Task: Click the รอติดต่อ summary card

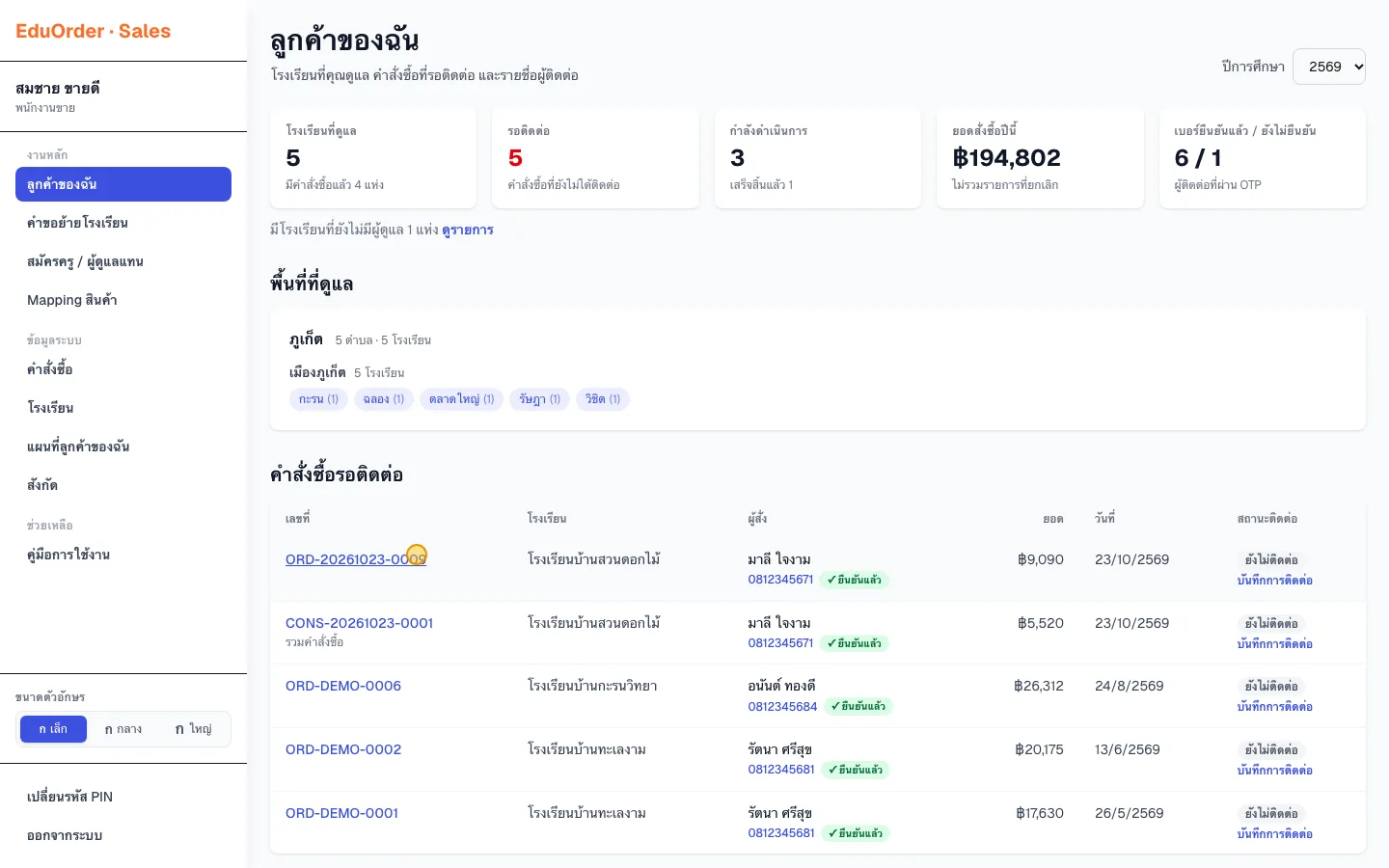Action: (x=595, y=158)
